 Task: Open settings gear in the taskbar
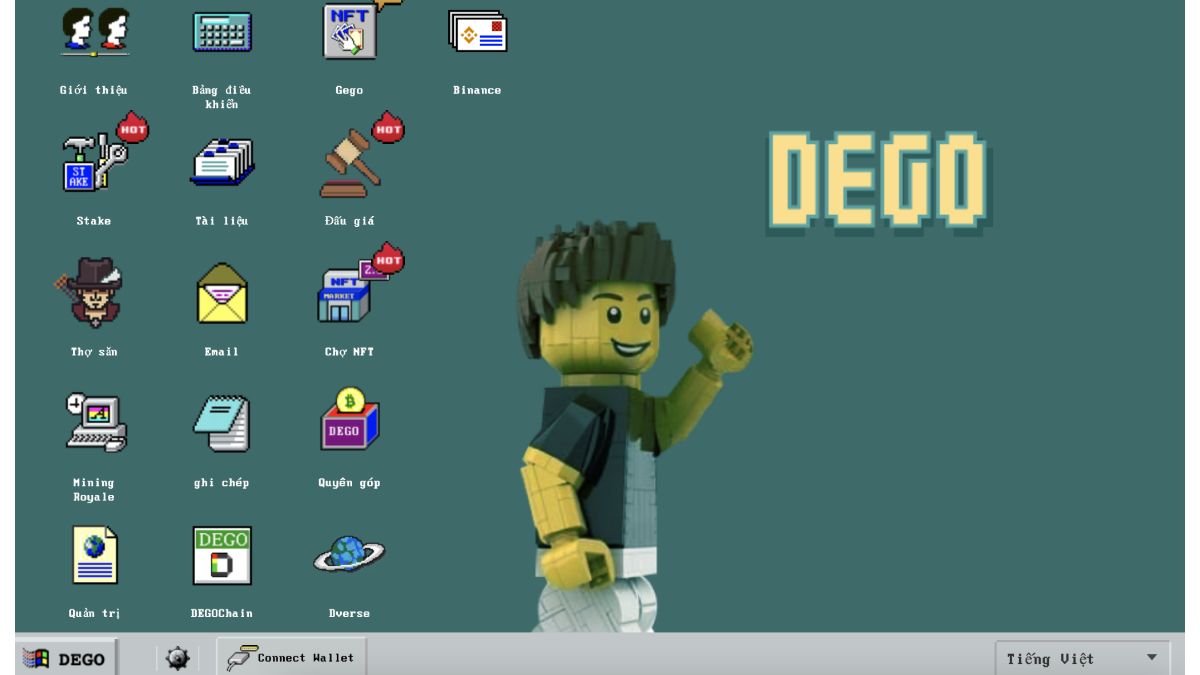tap(178, 658)
